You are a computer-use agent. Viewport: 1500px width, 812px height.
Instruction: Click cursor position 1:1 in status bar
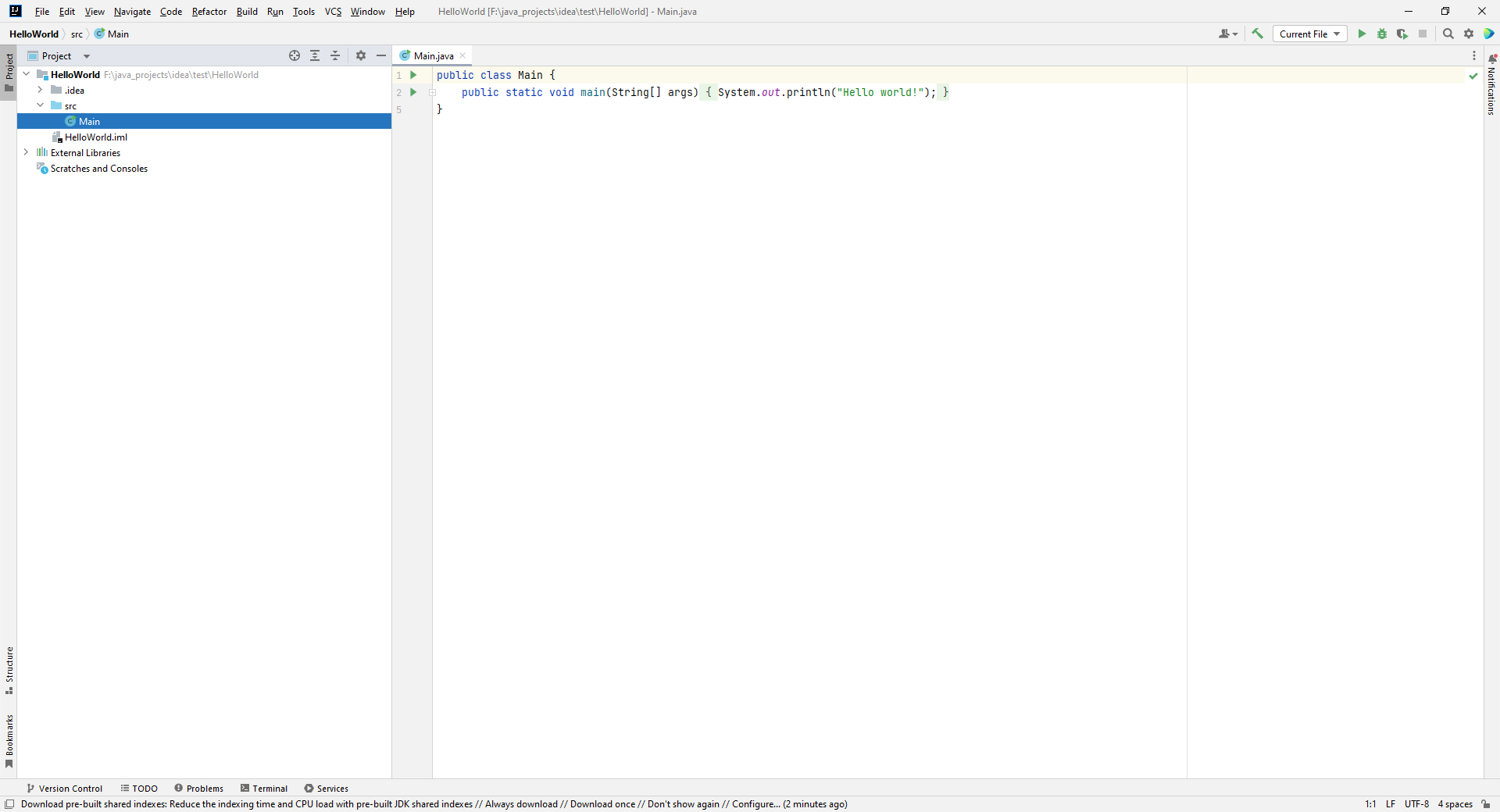click(x=1370, y=804)
